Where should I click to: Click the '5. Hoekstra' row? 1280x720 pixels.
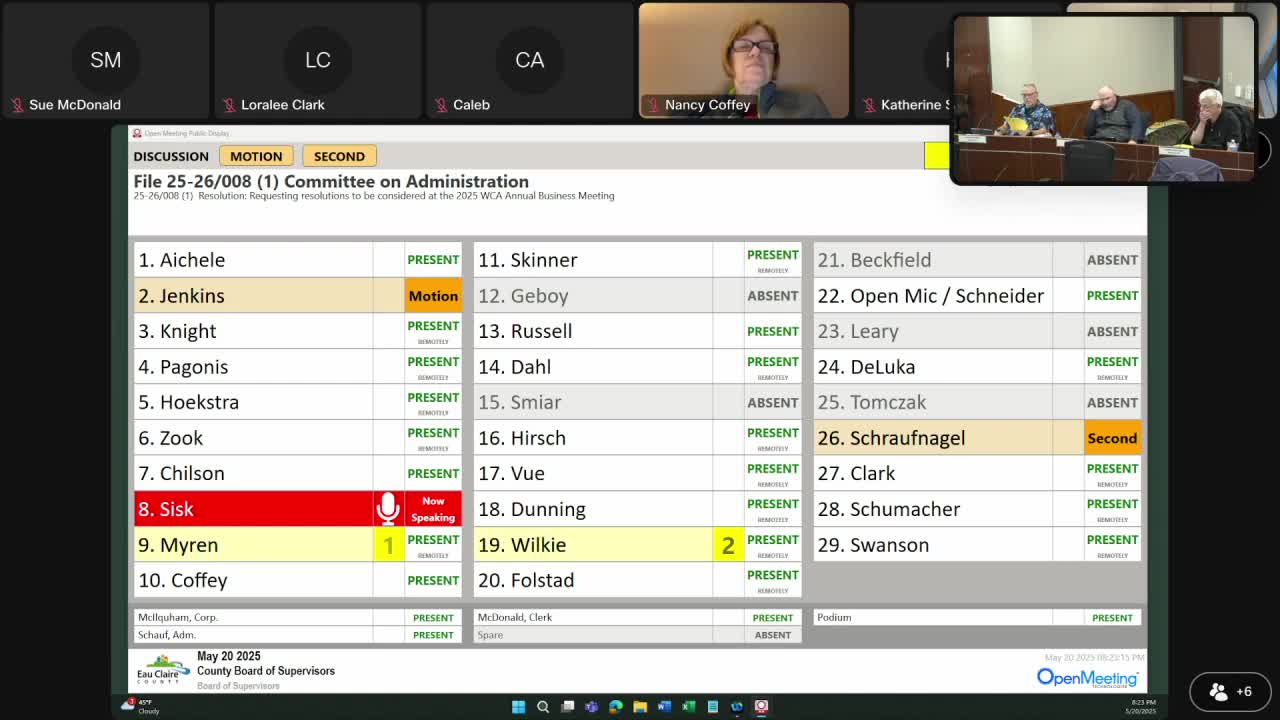(x=298, y=402)
